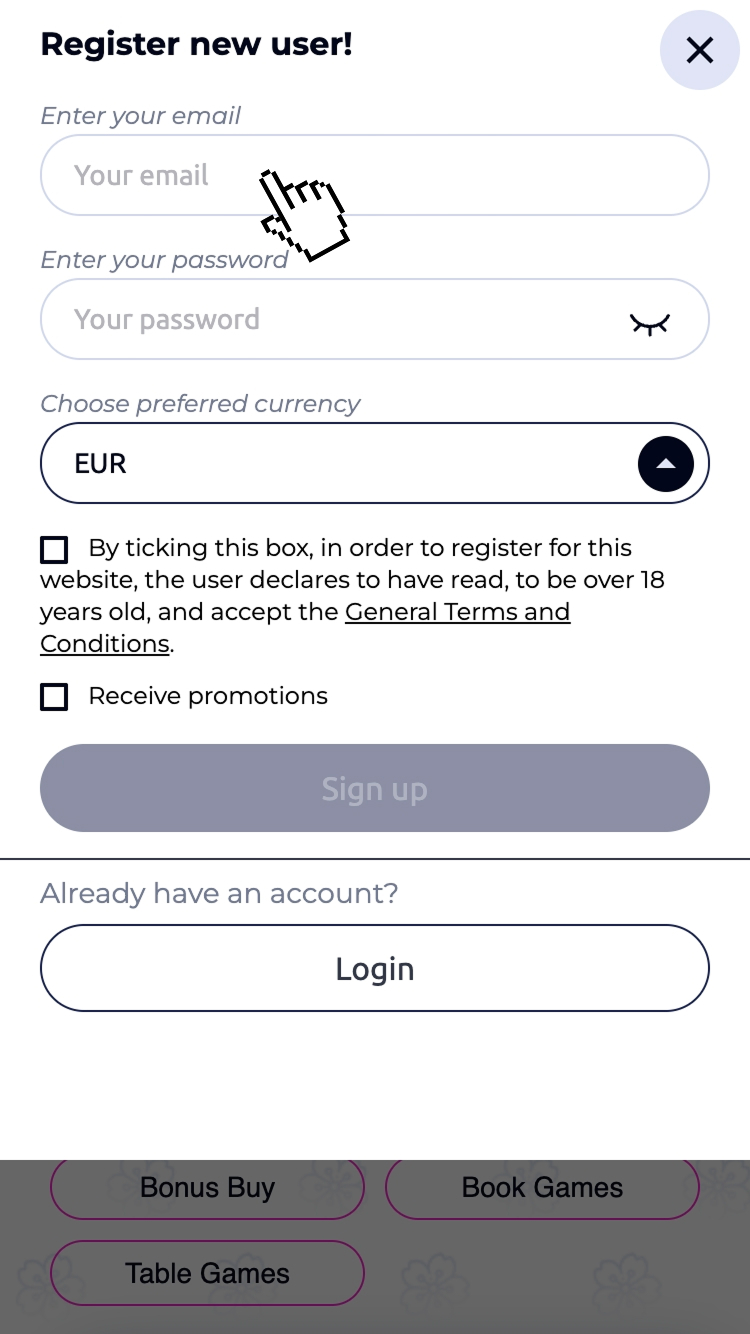This screenshot has height=1334, width=750.
Task: Tick the terms and age confirmation checkbox
Action: point(54,549)
